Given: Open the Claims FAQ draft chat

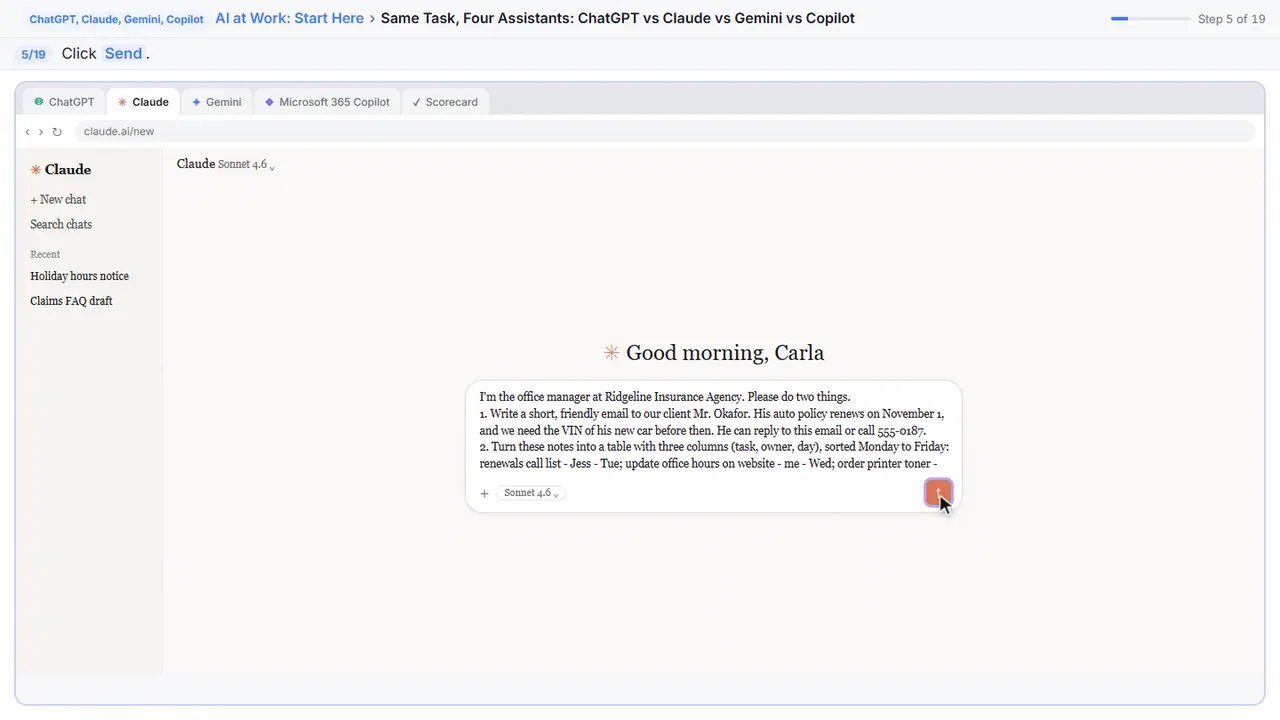Looking at the screenshot, I should pos(71,301).
